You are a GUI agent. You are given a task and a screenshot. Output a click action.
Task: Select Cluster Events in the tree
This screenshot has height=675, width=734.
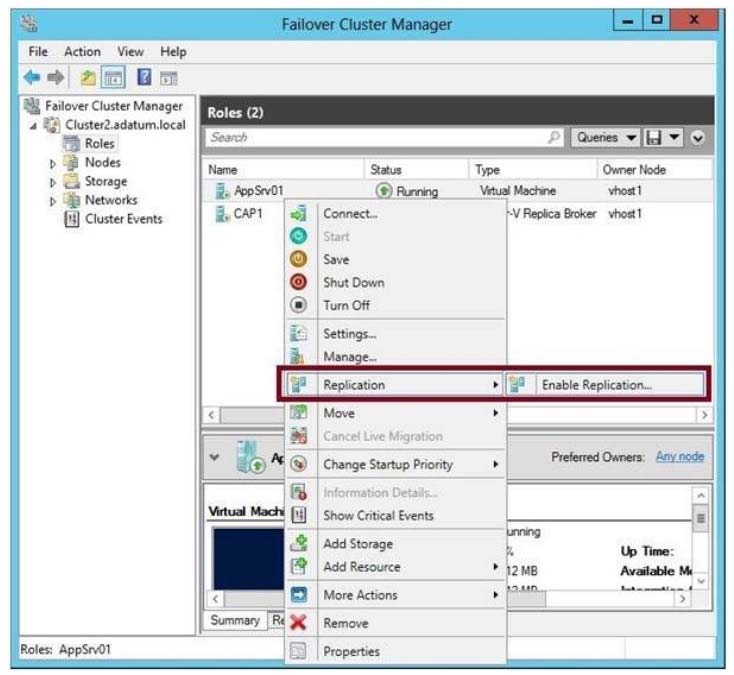(x=124, y=219)
